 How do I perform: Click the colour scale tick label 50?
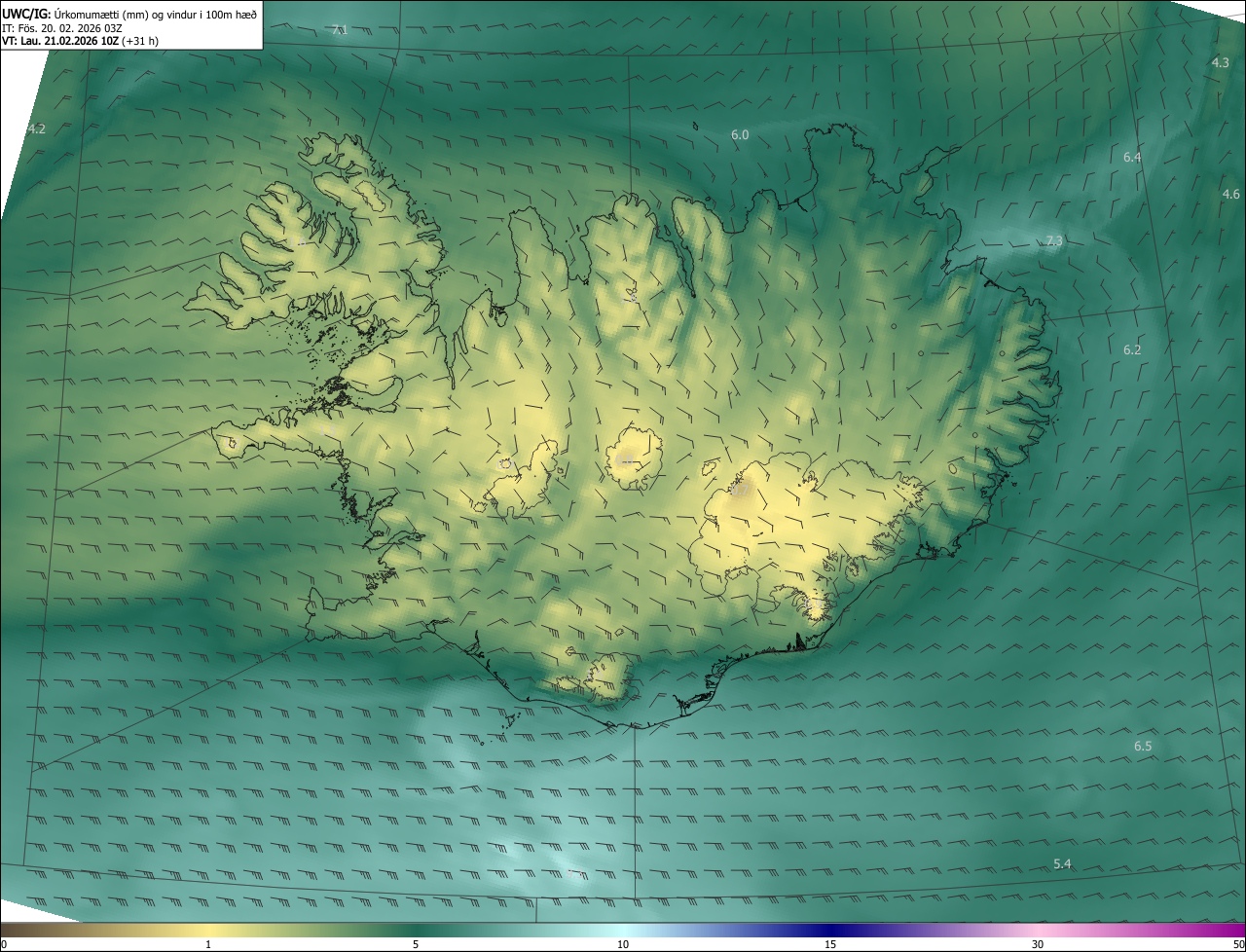pos(1238,944)
